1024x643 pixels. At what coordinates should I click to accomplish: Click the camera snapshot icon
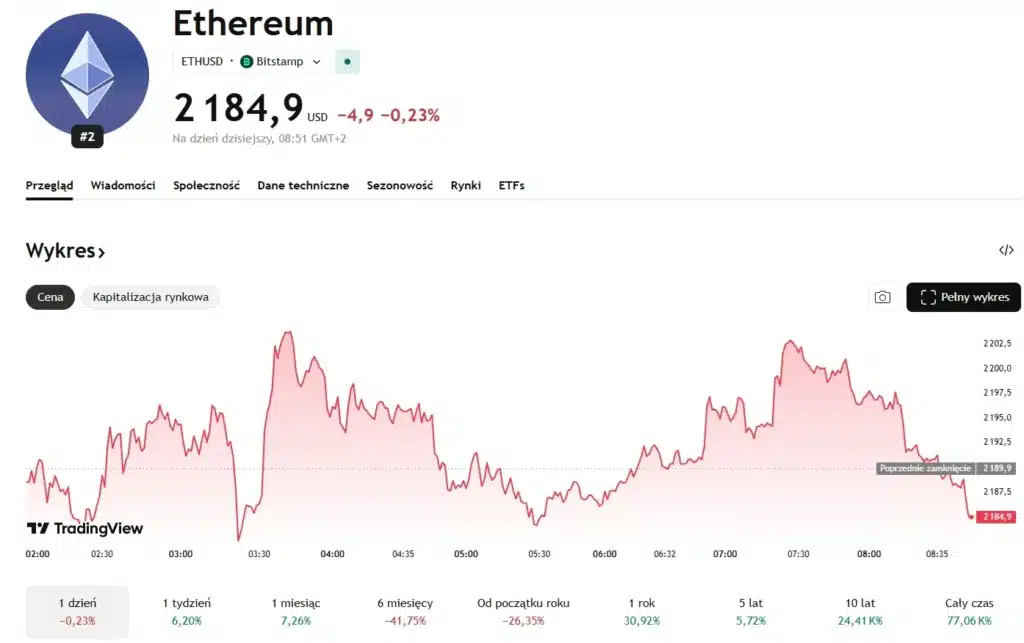(882, 297)
